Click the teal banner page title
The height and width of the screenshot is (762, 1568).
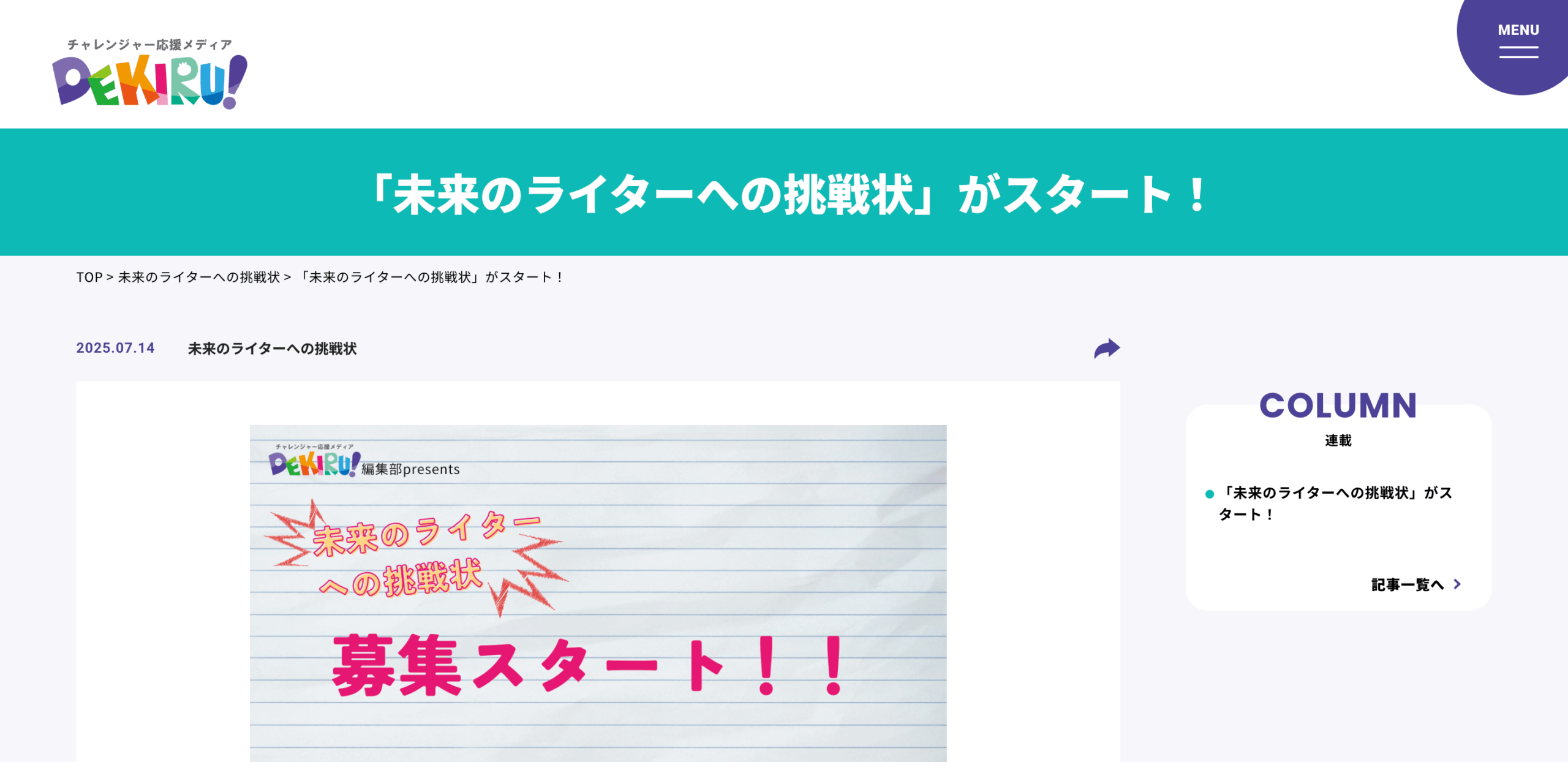click(788, 195)
